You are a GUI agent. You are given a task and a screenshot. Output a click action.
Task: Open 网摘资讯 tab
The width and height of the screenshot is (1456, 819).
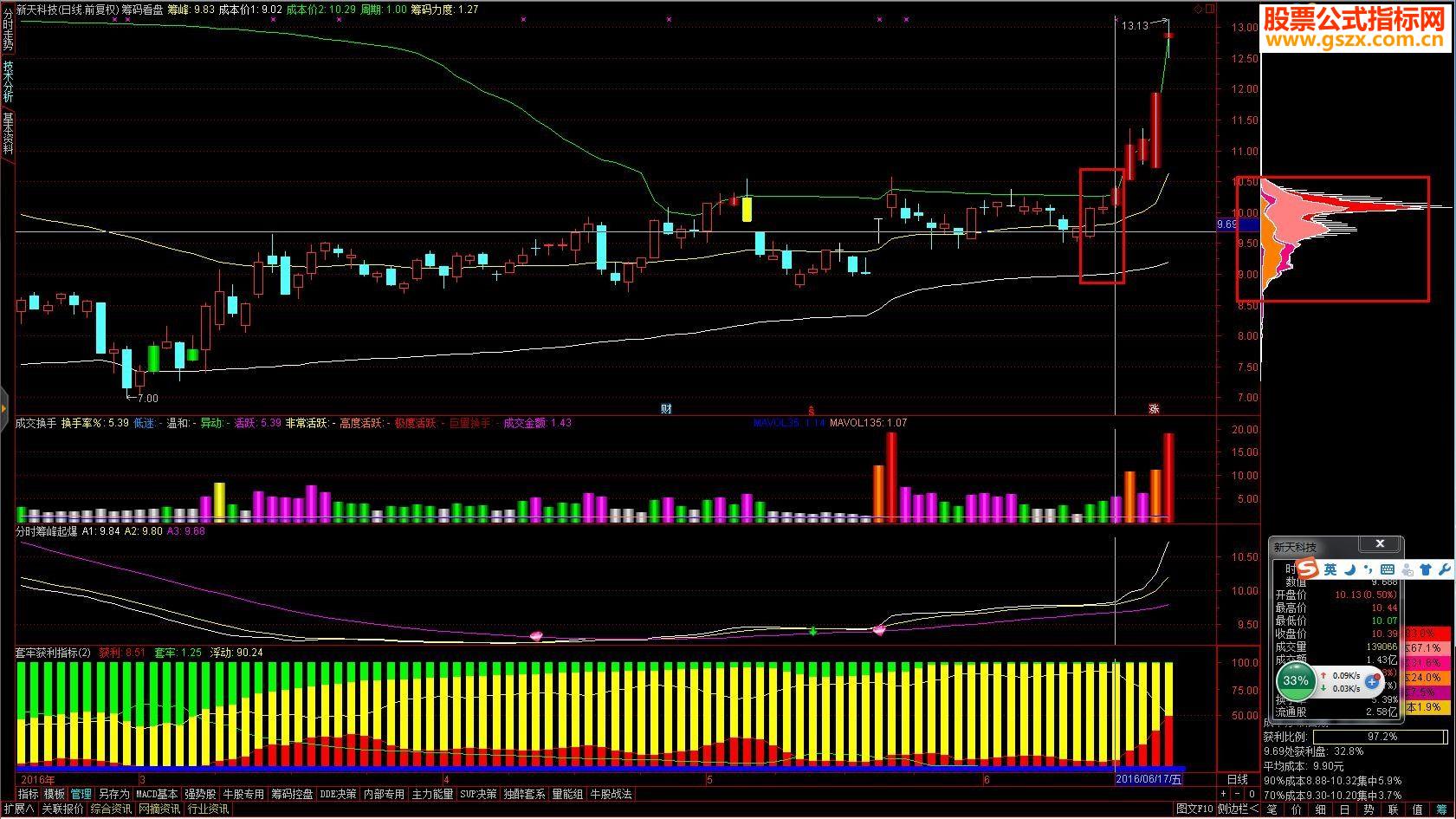tap(159, 809)
